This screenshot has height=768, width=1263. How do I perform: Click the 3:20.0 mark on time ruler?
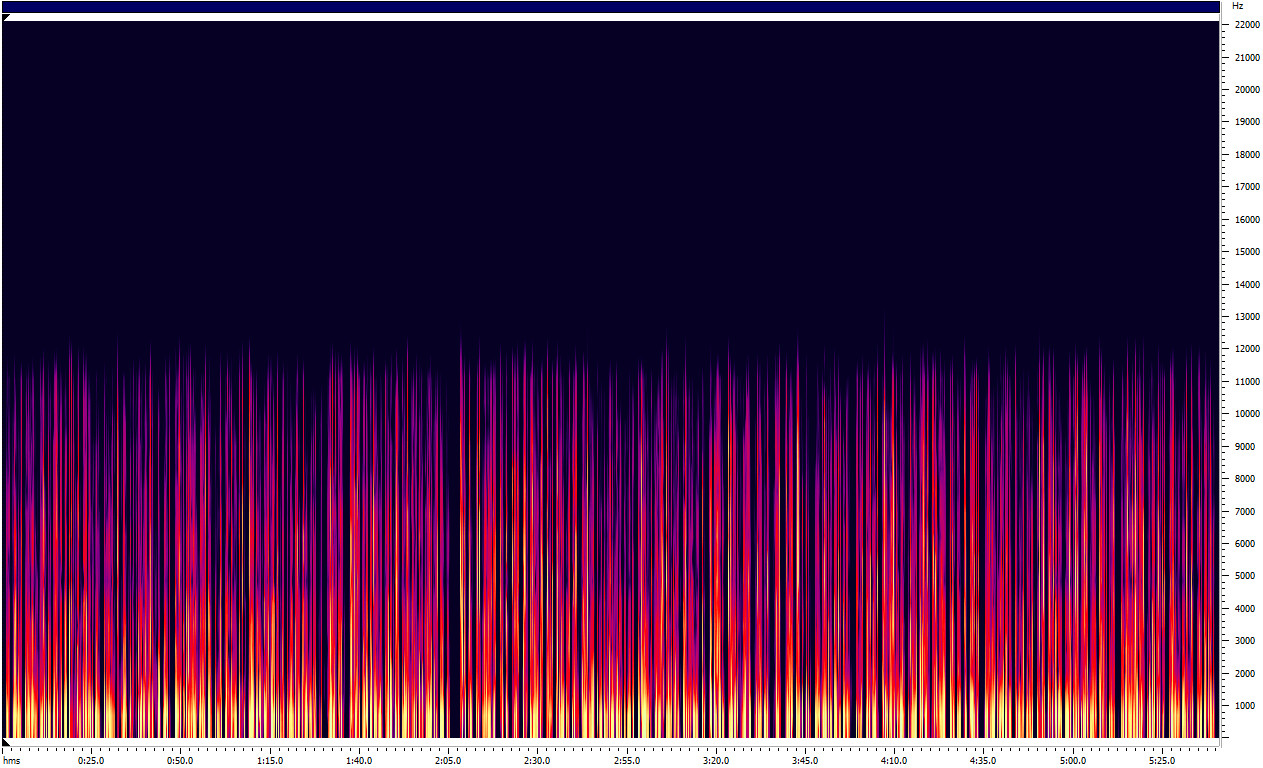coord(716,761)
